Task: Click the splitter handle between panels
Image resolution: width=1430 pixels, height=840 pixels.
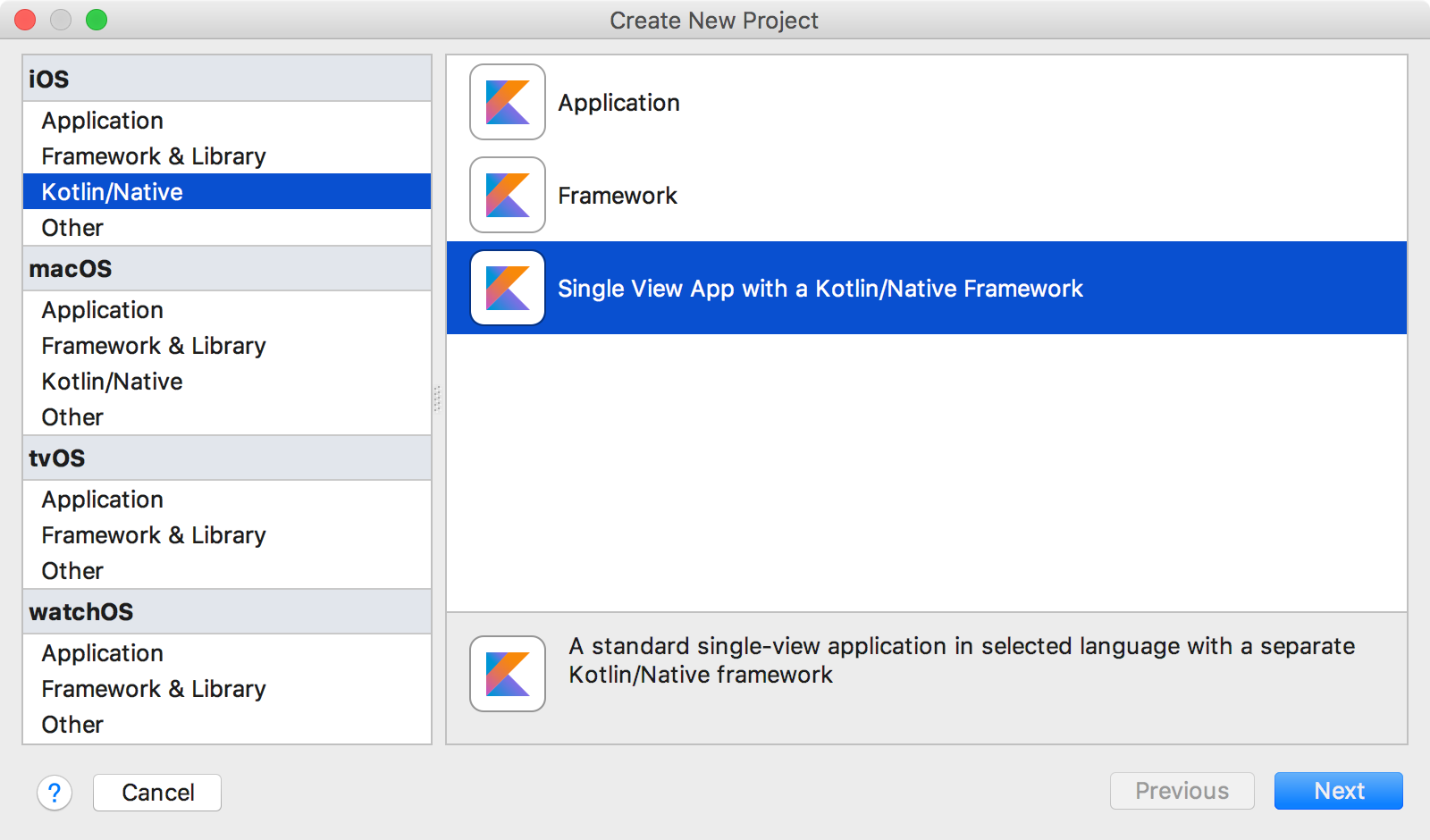Action: 438,399
